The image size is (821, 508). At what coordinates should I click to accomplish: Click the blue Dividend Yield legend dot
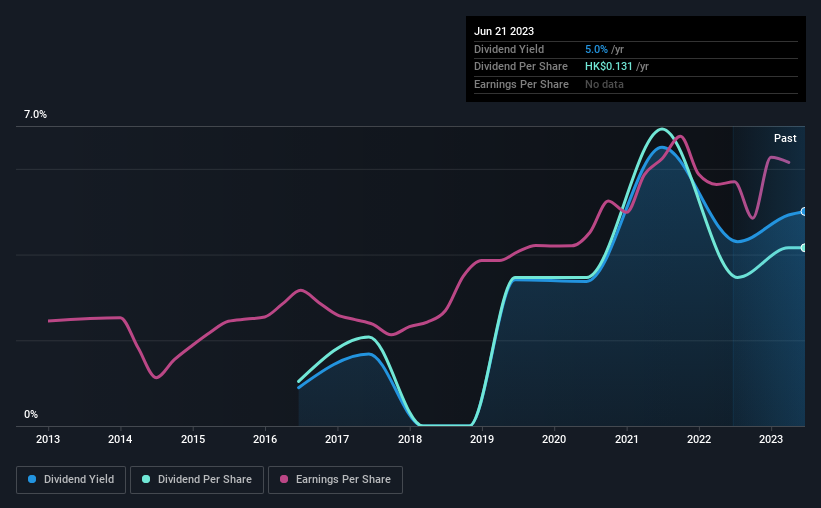[32, 479]
